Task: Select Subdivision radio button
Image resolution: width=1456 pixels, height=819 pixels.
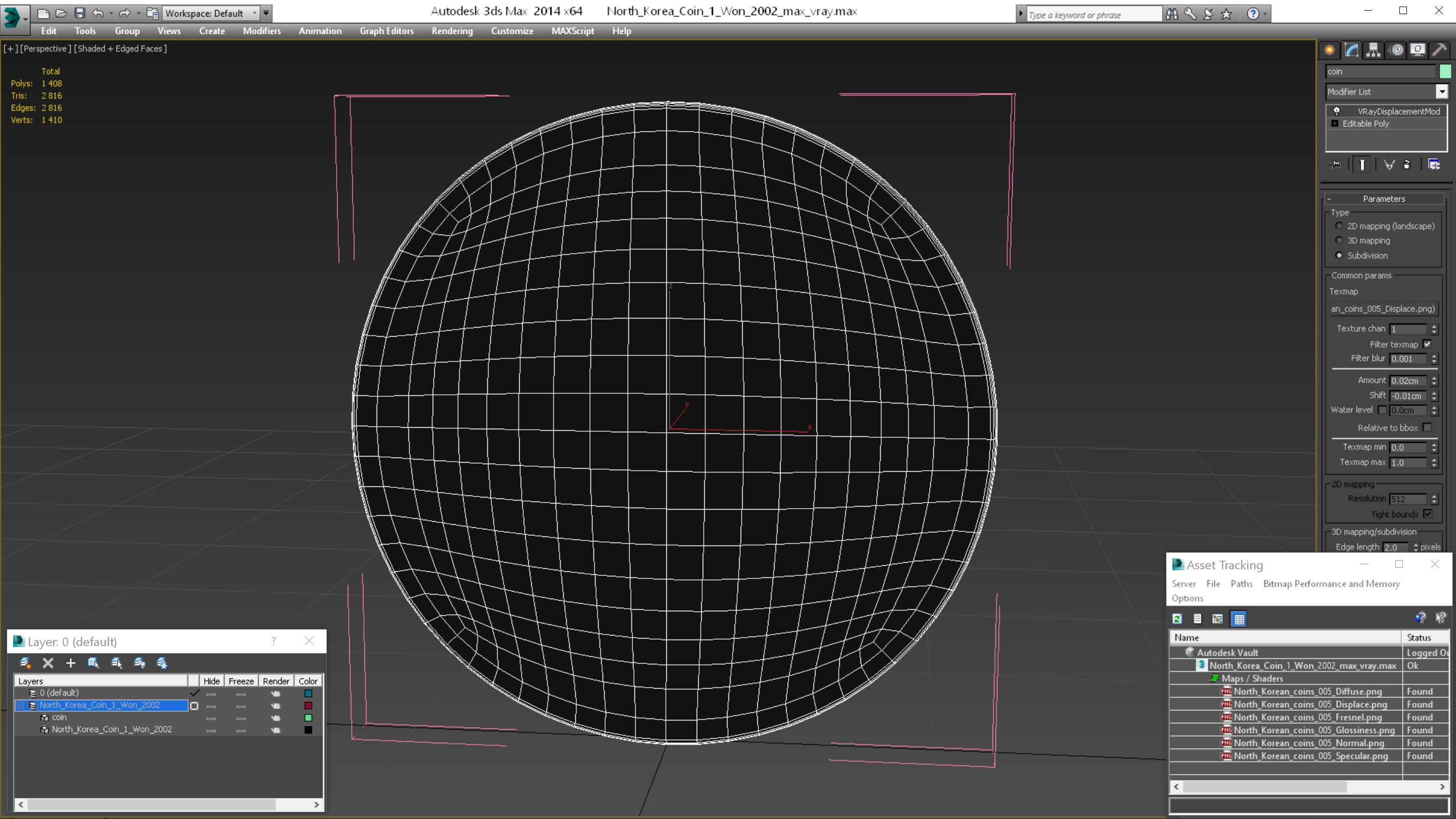Action: click(x=1339, y=255)
